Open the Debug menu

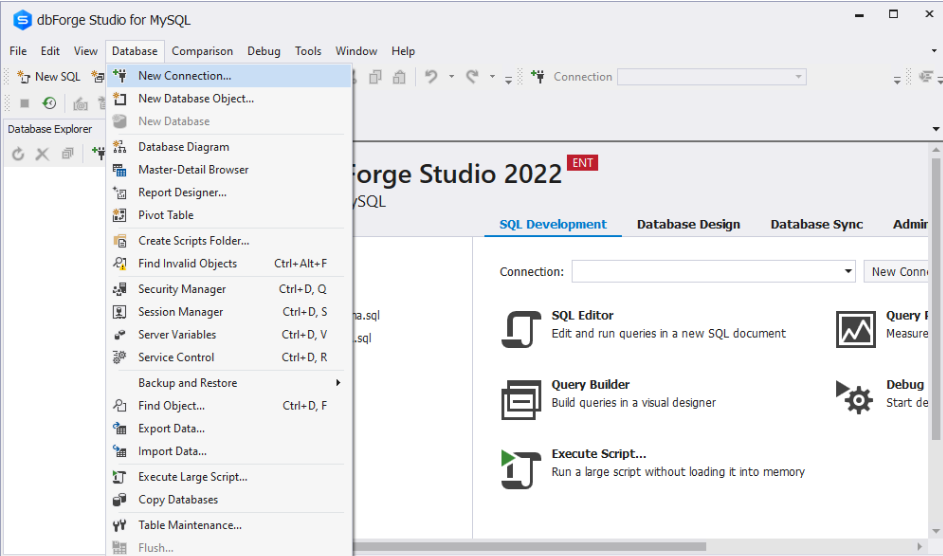[x=263, y=51]
